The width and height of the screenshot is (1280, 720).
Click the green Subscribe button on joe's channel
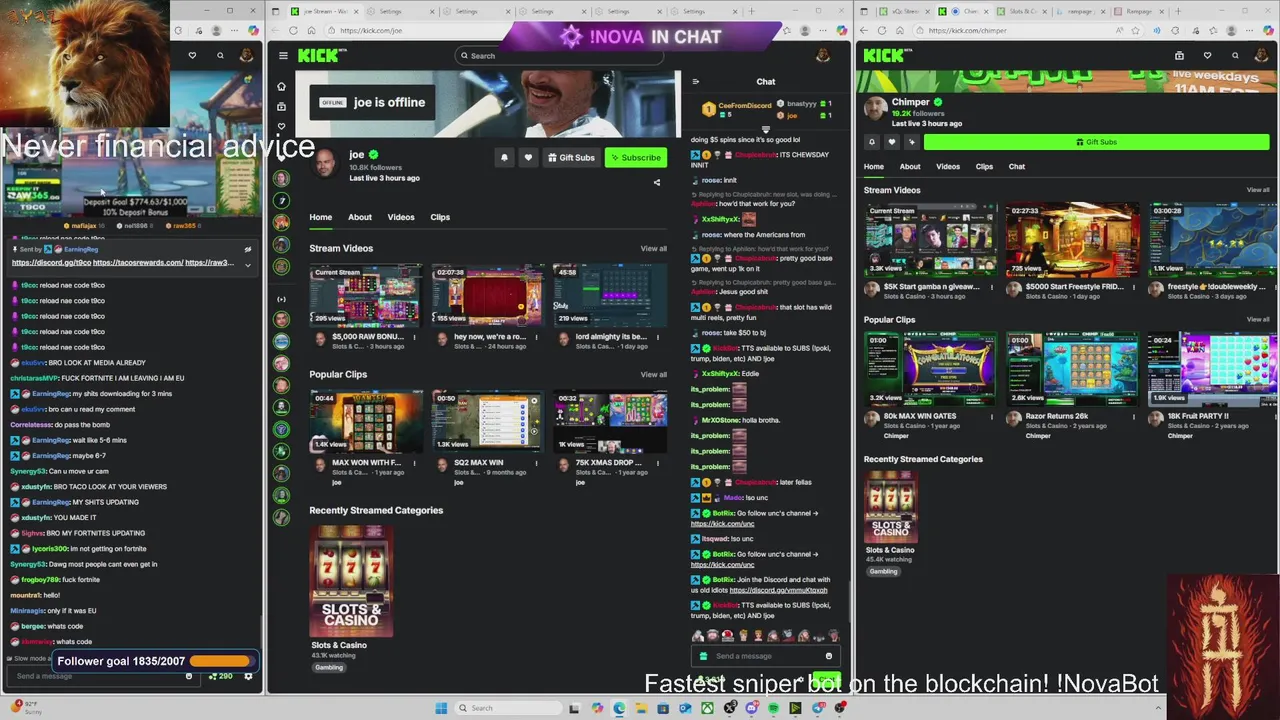(635, 157)
